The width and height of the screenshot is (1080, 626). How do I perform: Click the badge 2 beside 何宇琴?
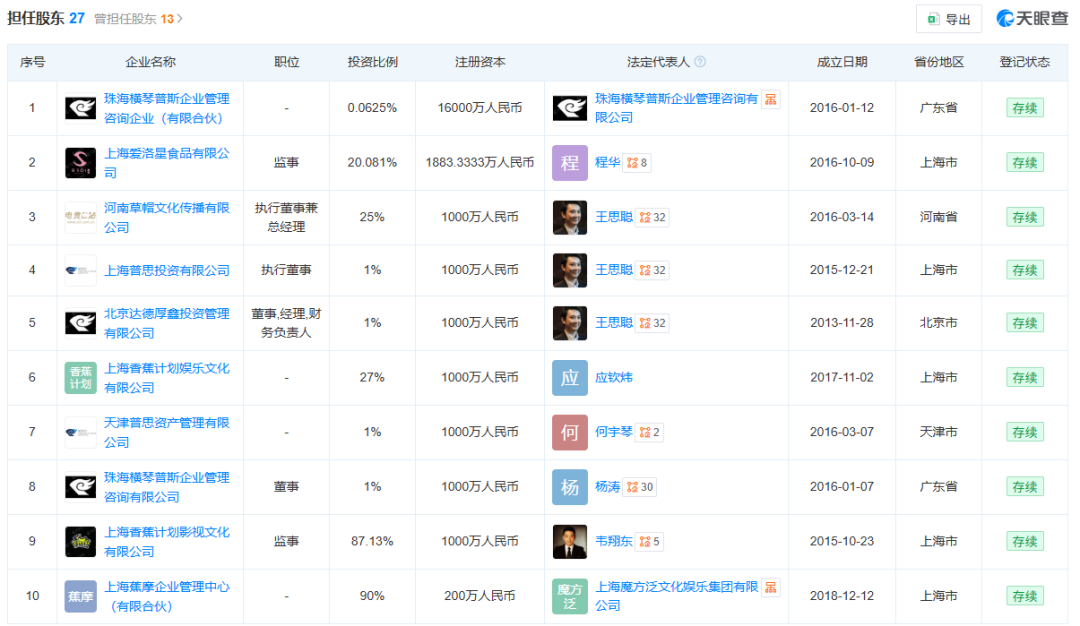[650, 432]
